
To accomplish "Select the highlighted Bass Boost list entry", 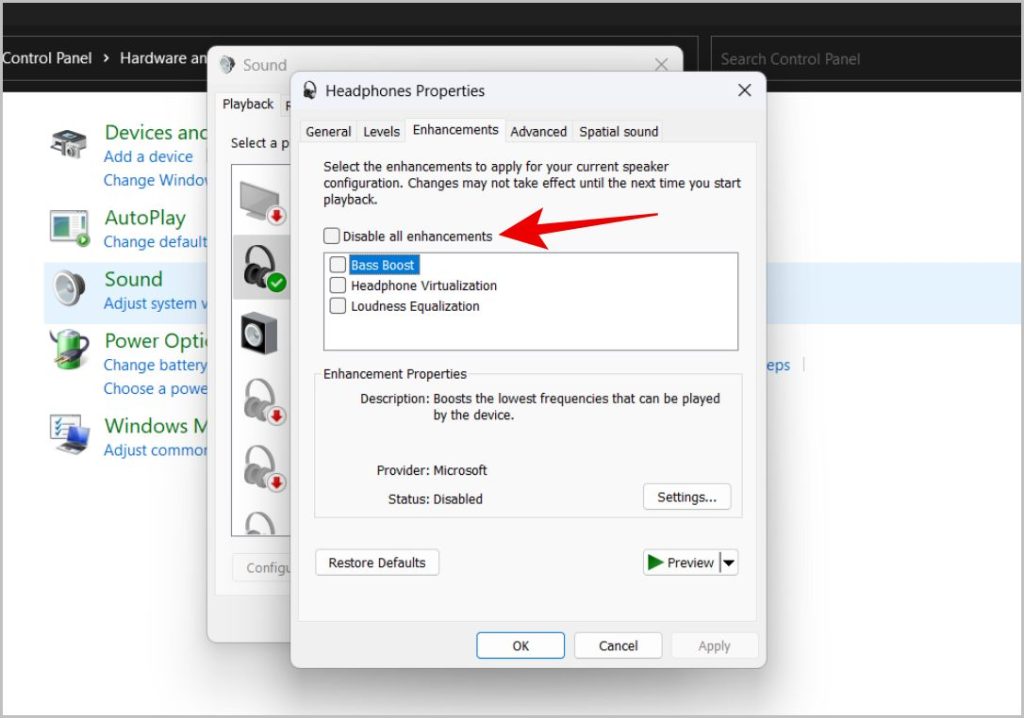I will point(383,265).
